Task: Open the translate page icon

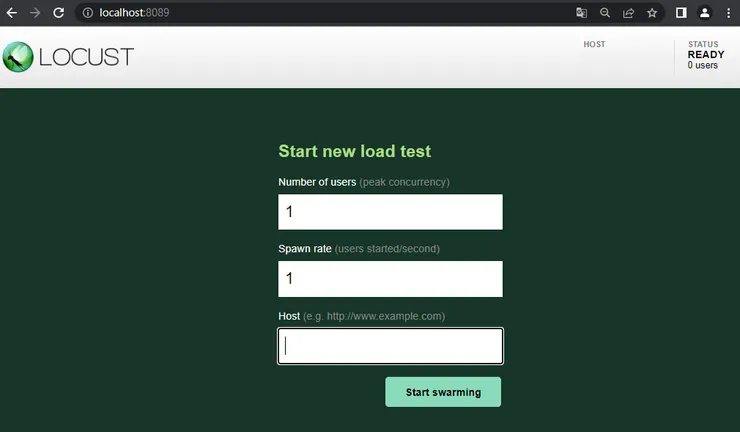Action: click(x=581, y=13)
